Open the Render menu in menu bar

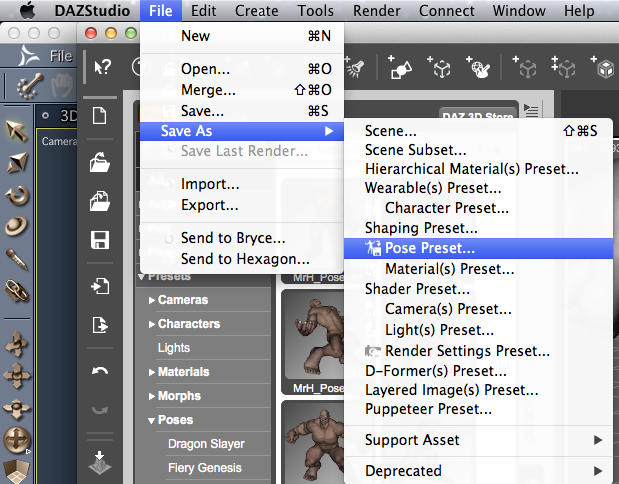[376, 11]
